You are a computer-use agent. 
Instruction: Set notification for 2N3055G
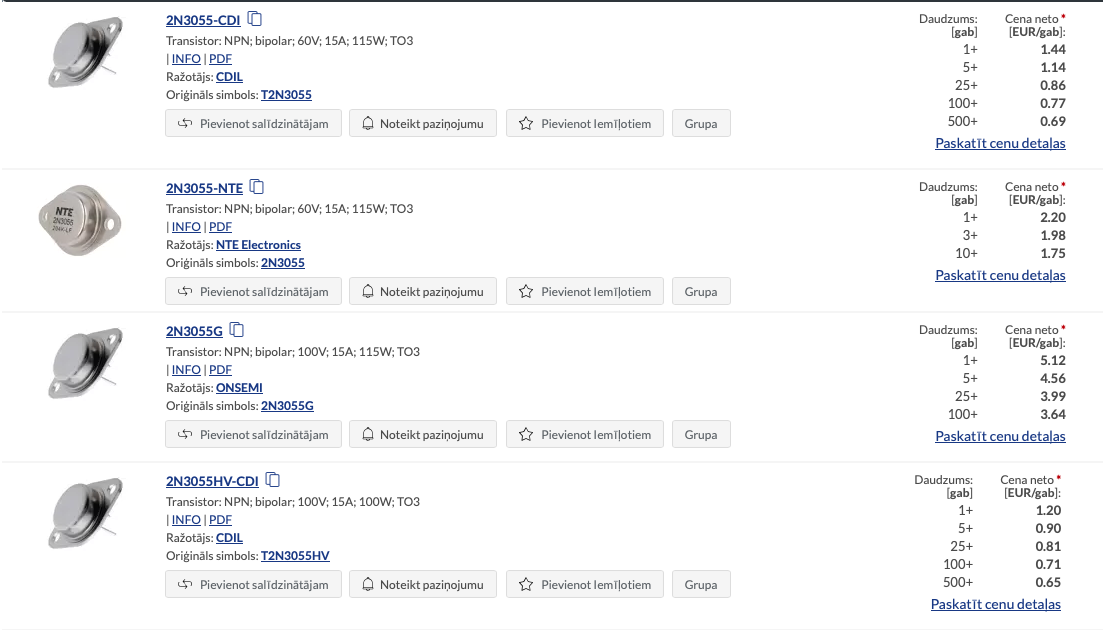click(422, 435)
